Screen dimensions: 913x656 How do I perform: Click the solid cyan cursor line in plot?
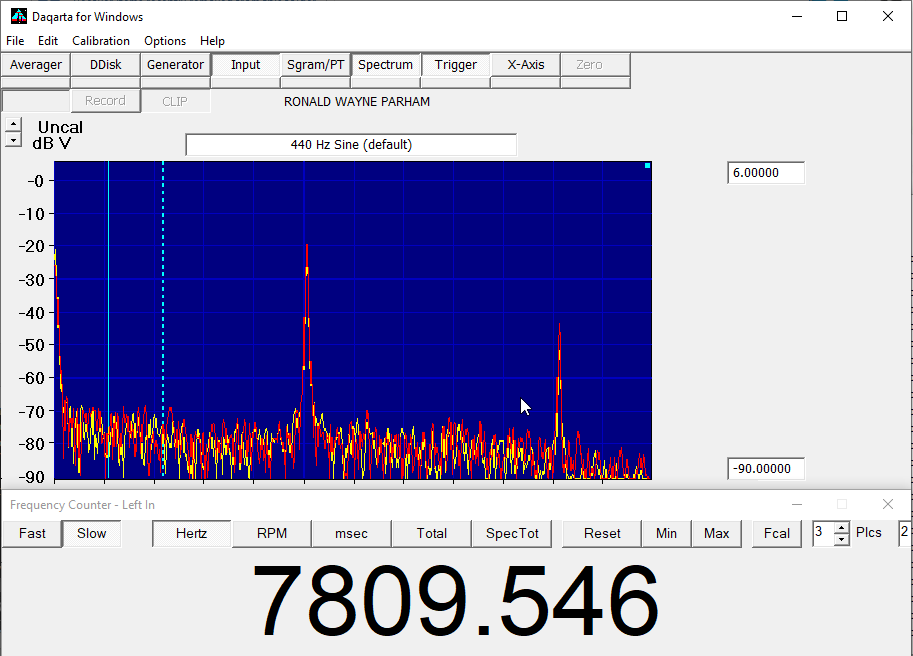coord(108,300)
